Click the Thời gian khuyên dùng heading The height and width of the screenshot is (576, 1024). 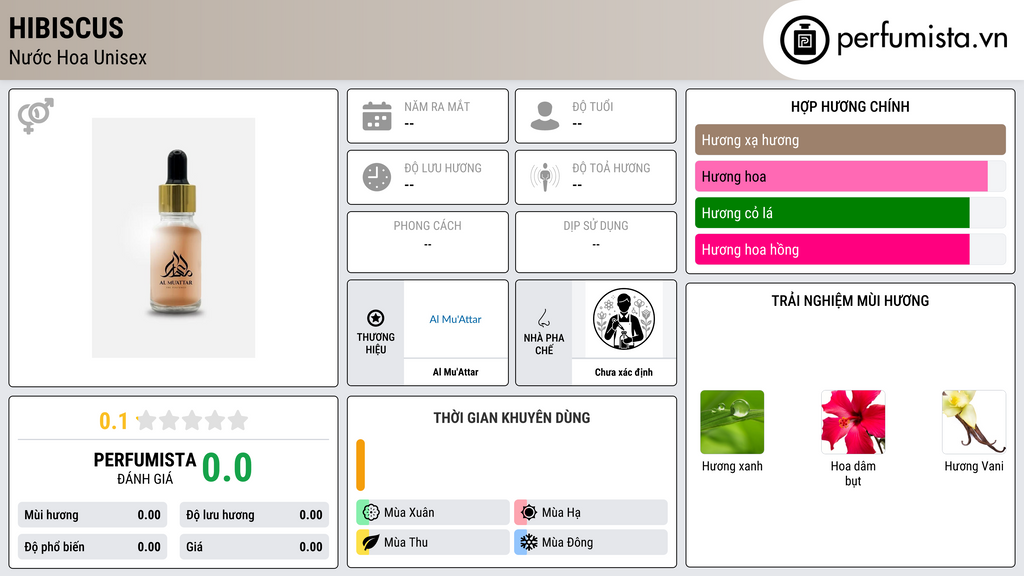coord(512,418)
